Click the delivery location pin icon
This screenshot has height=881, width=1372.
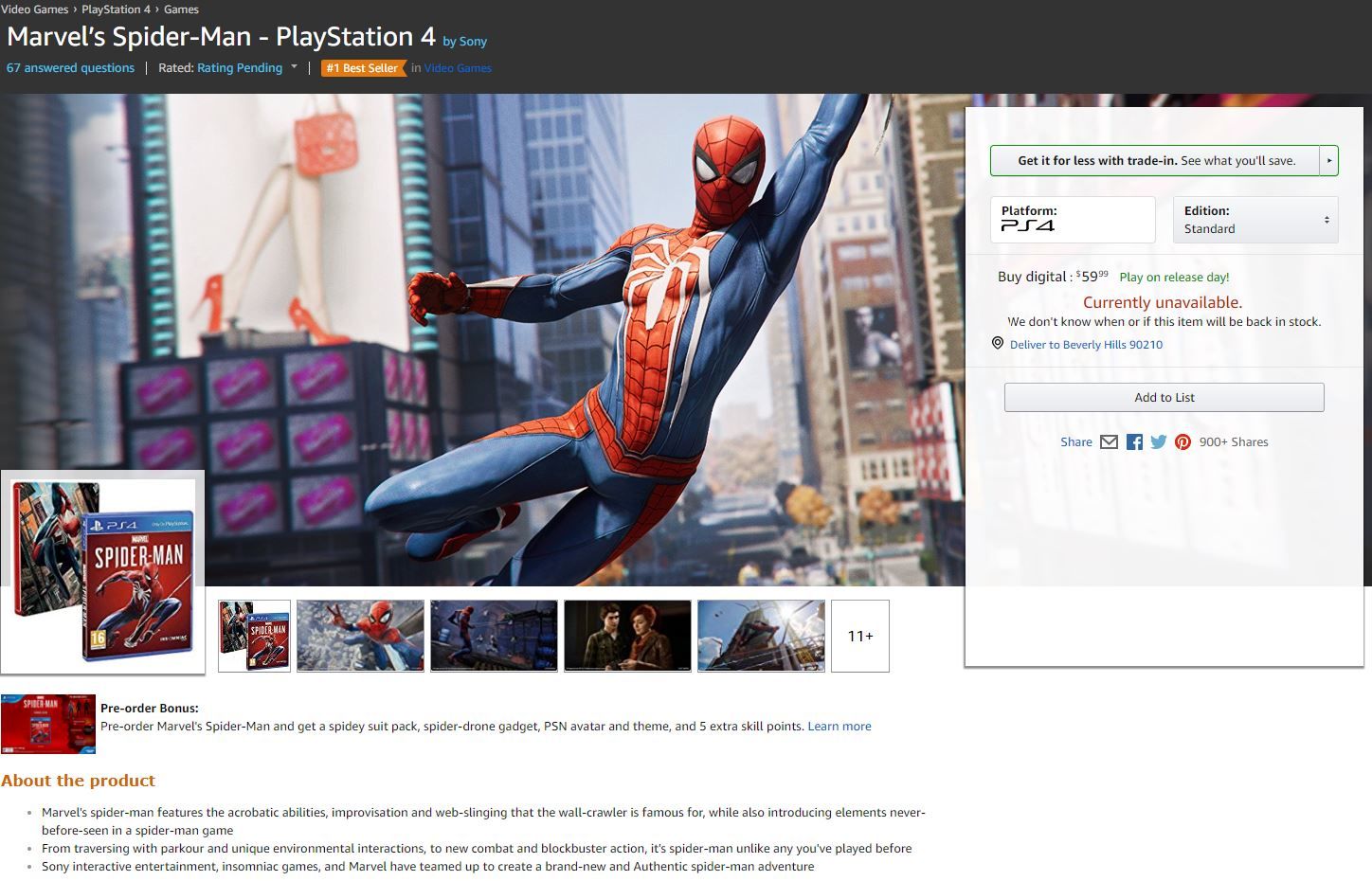point(998,344)
